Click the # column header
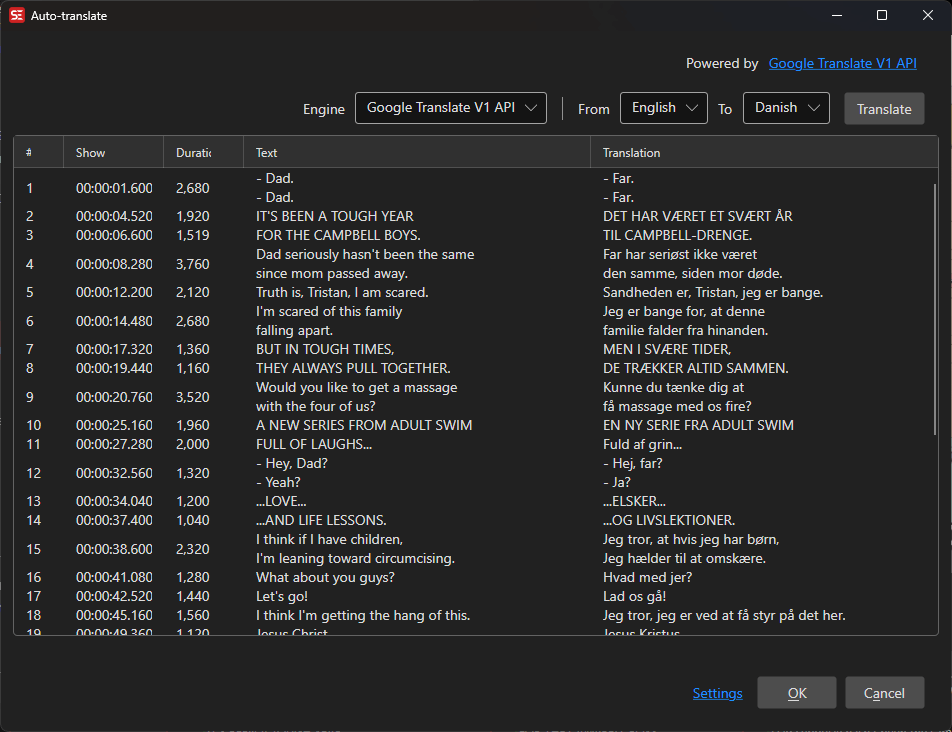The height and width of the screenshot is (732, 952). pyautogui.click(x=38, y=153)
